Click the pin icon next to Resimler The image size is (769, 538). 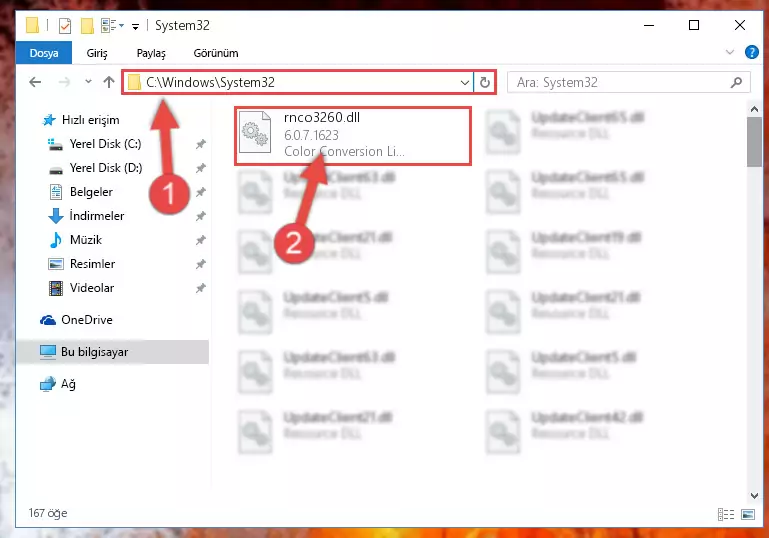(x=201, y=264)
